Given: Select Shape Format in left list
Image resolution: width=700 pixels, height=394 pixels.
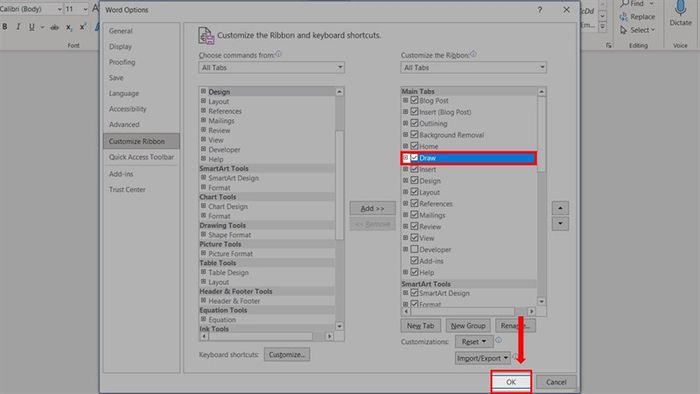Looking at the screenshot, I should (229, 235).
